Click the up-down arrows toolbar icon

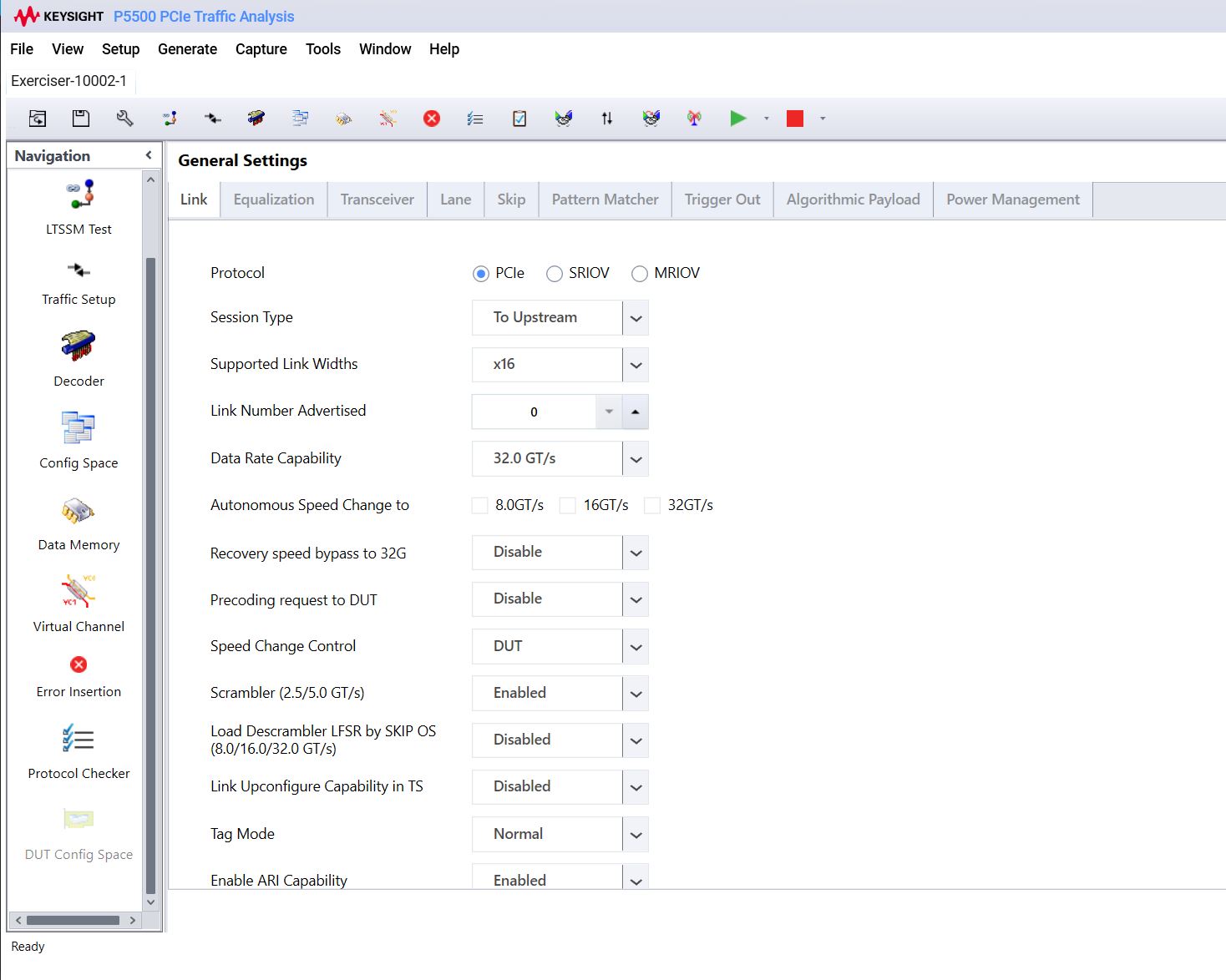(607, 119)
